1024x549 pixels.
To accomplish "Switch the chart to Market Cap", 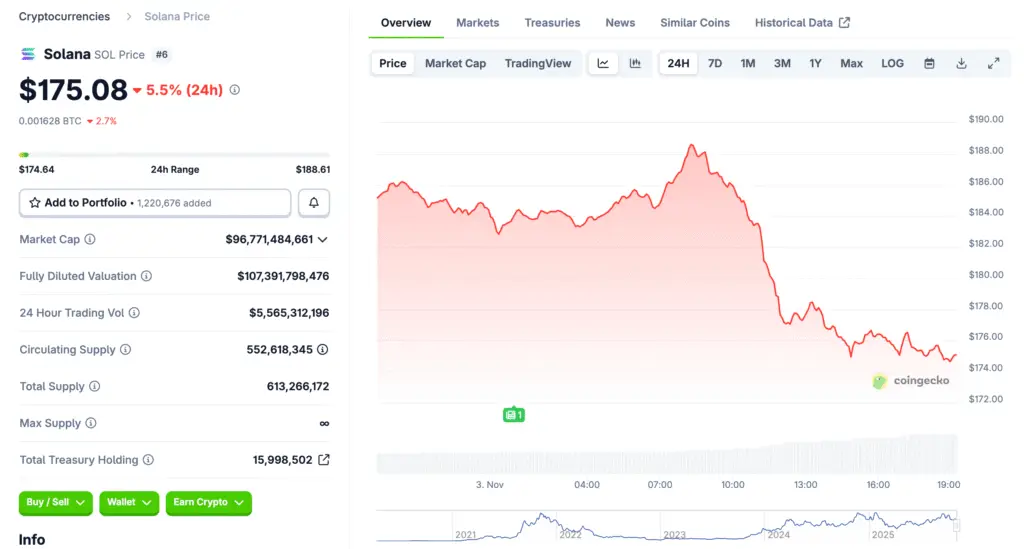I will [x=455, y=64].
